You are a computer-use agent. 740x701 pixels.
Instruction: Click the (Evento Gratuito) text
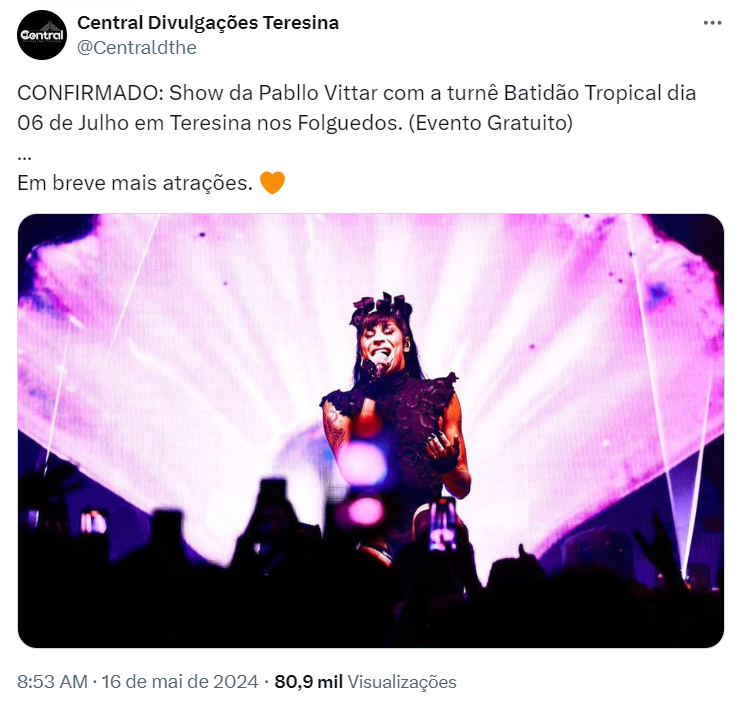(491, 123)
